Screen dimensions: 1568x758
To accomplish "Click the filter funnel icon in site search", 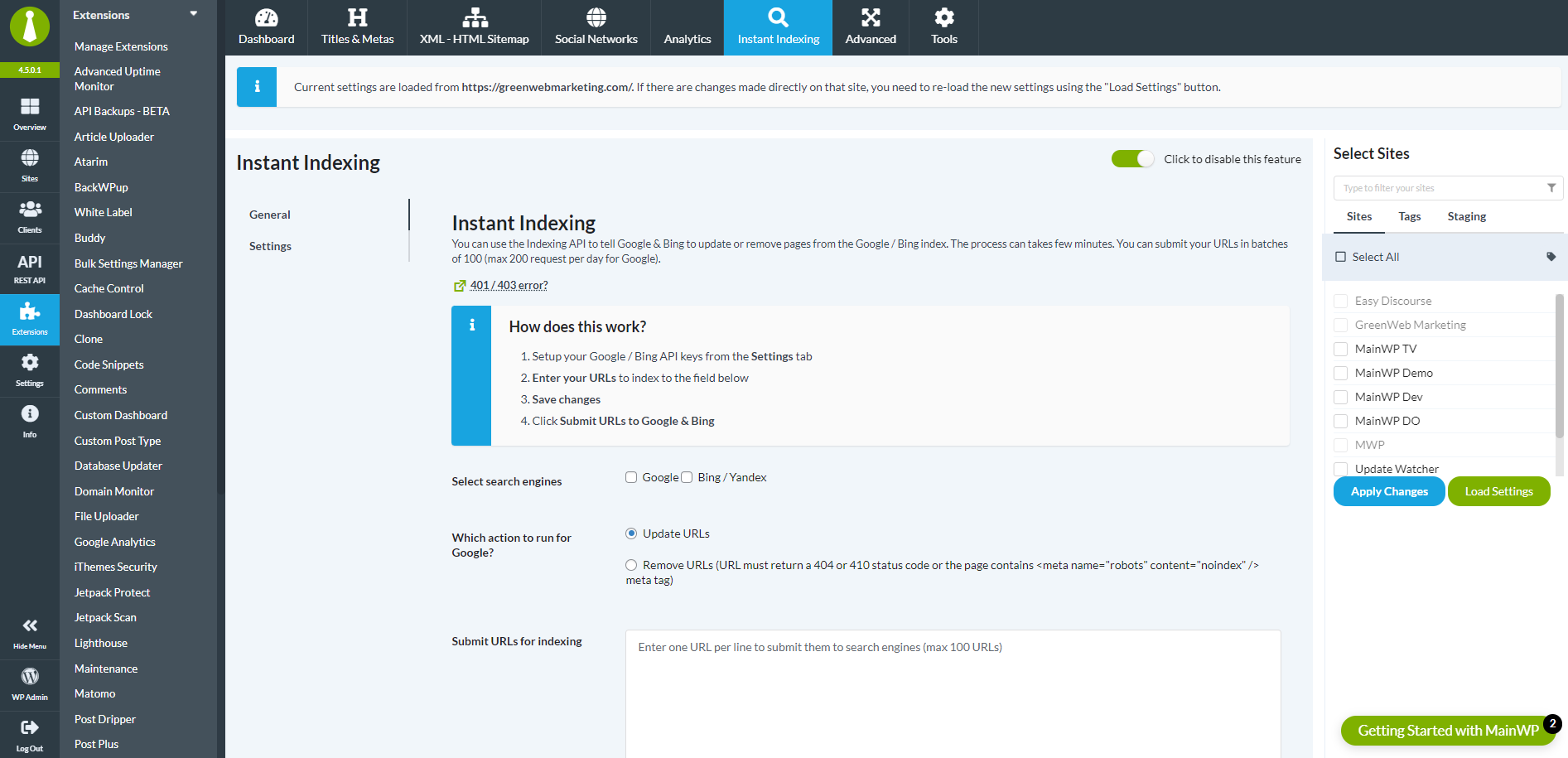I will (1551, 188).
